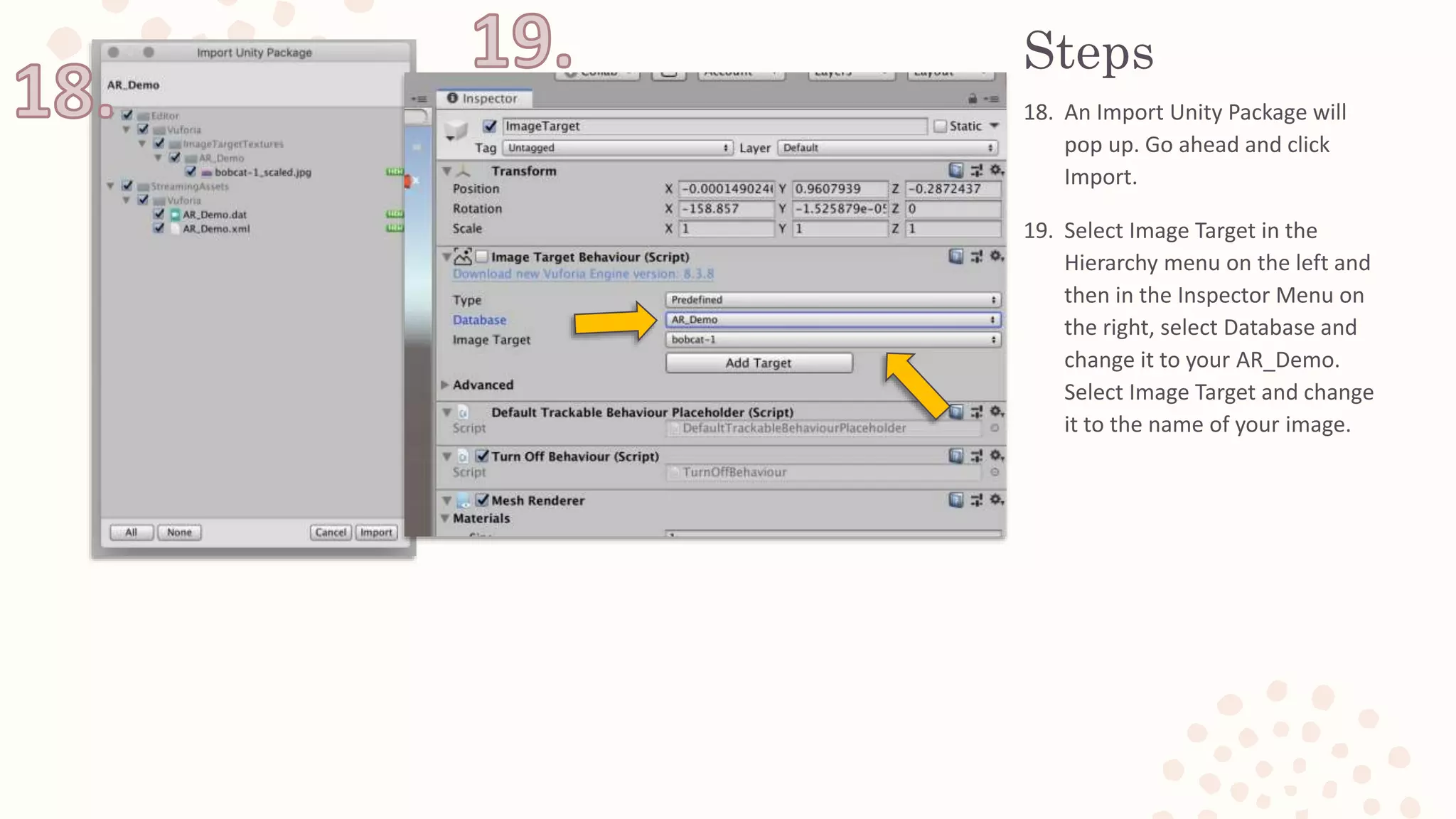Viewport: 1456px width, 819px height.
Task: Click the DefaultTrackableBehaviourPlaceholder object picker circle
Action: tap(995, 428)
